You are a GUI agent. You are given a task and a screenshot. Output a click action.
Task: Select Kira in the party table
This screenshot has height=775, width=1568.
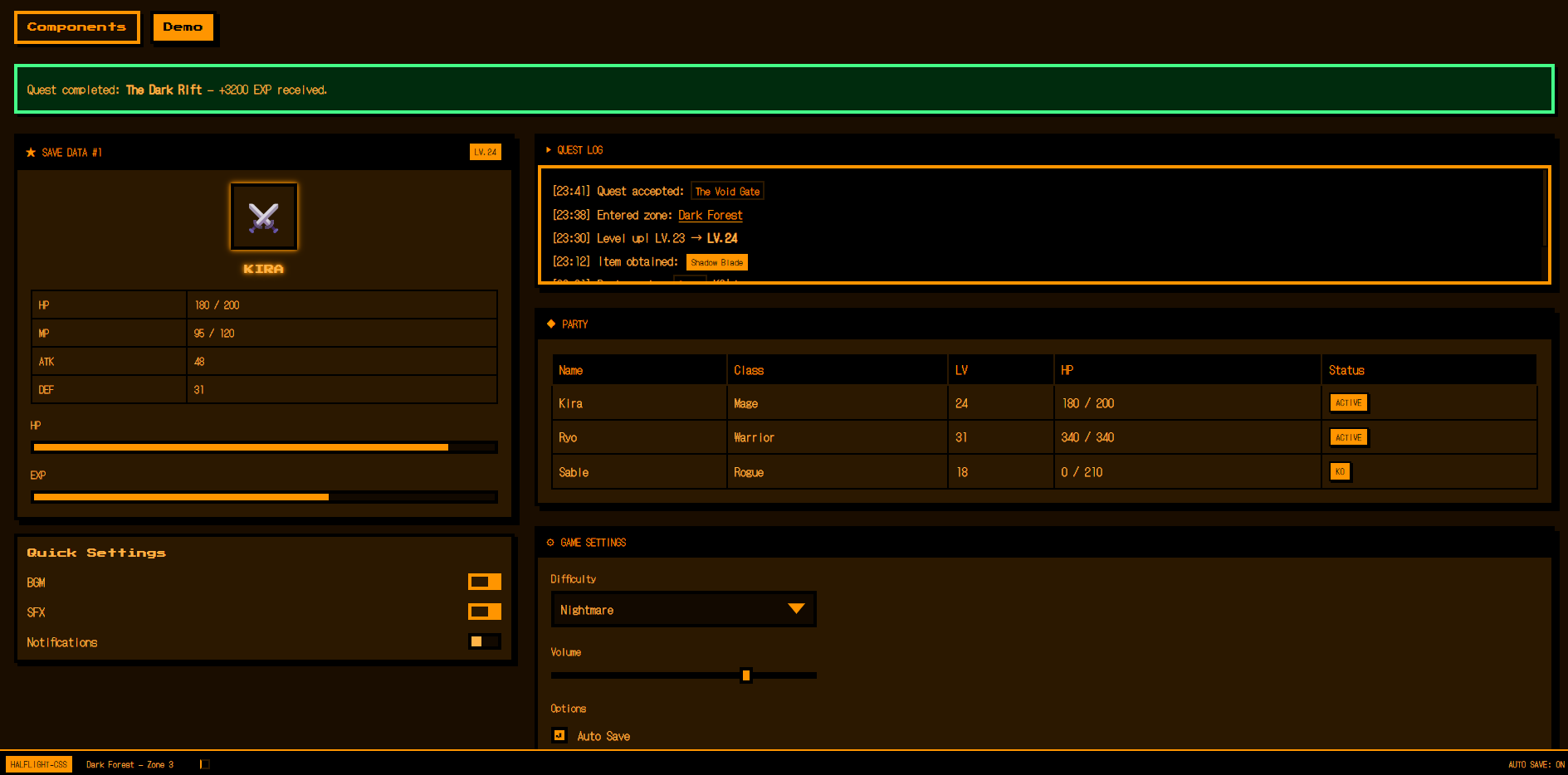pos(1044,403)
